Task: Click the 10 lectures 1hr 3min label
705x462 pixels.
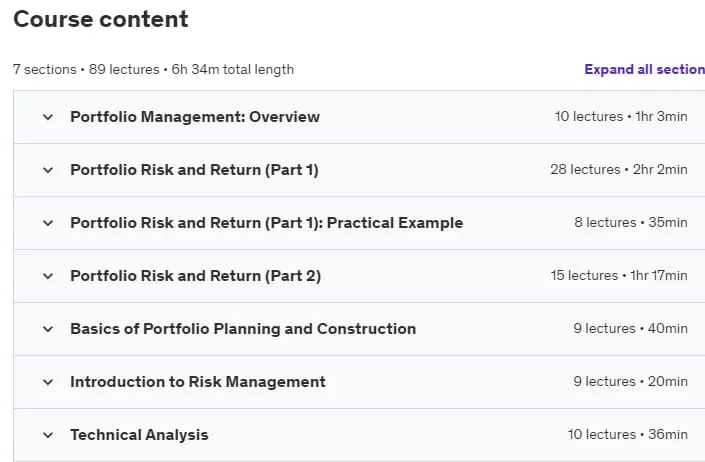Action: pos(621,116)
